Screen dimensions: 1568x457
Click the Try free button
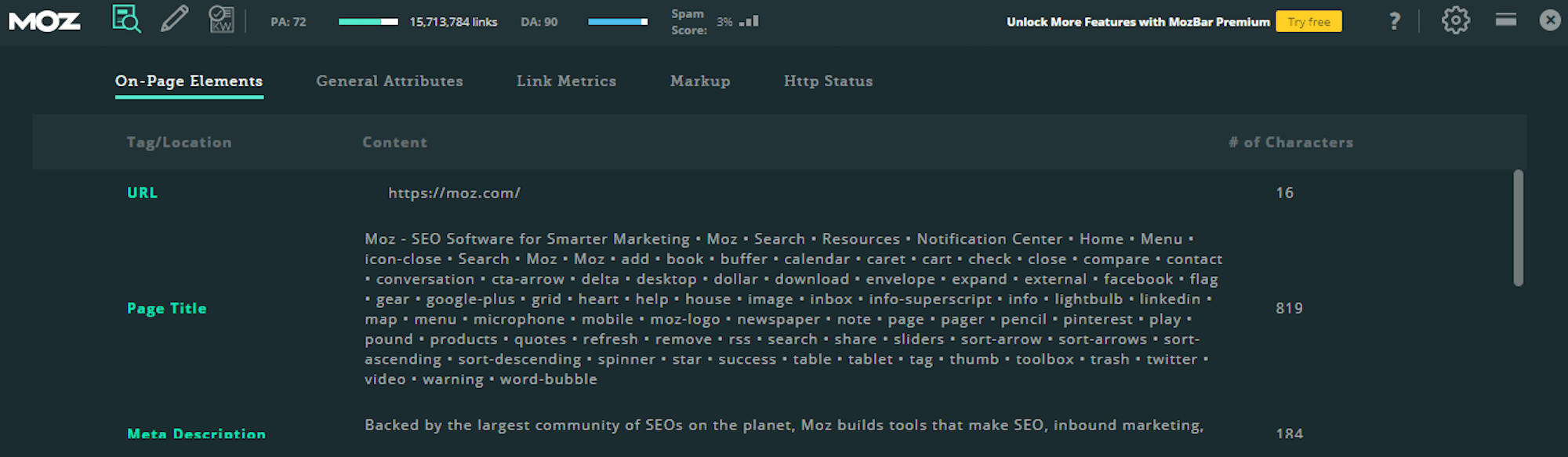coord(1308,22)
